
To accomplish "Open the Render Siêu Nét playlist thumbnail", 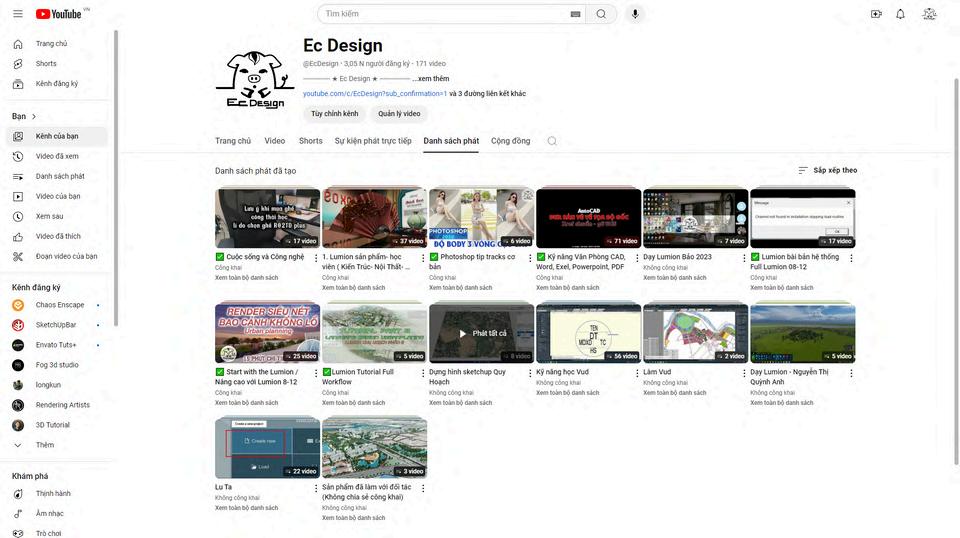I will pyautogui.click(x=268, y=333).
